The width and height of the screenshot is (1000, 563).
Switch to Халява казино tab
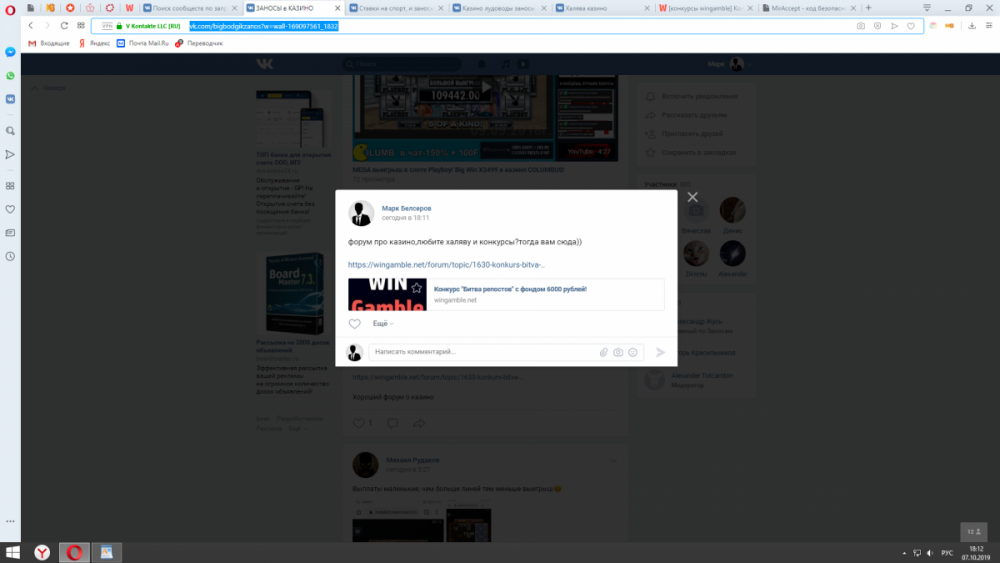click(x=603, y=8)
